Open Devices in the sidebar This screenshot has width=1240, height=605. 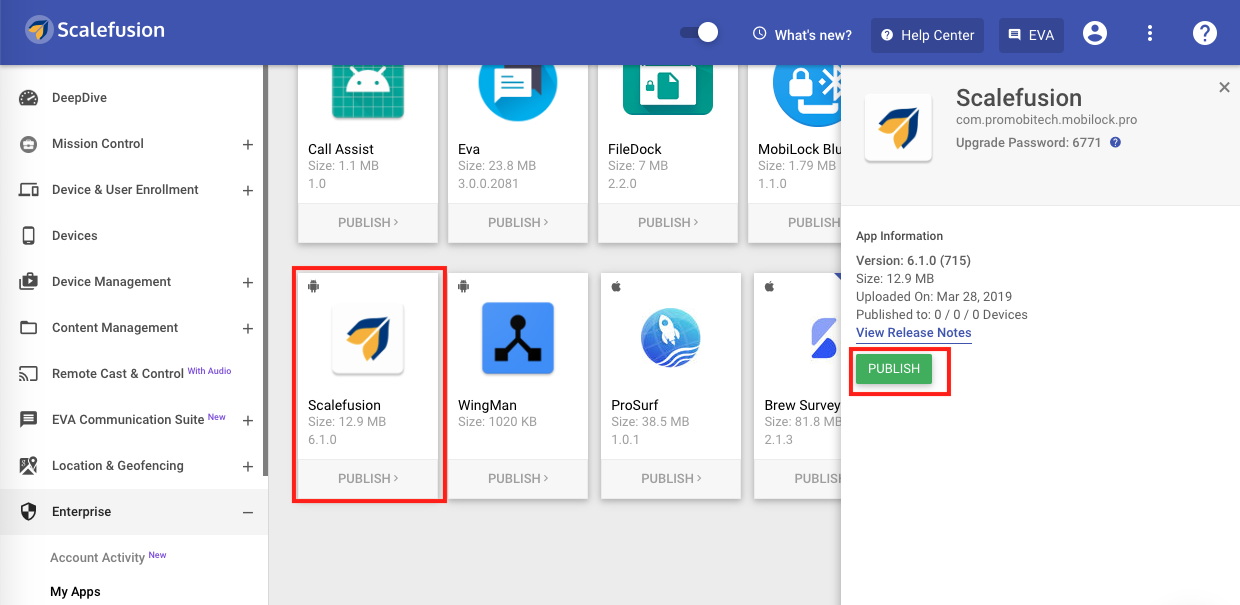tap(75, 236)
